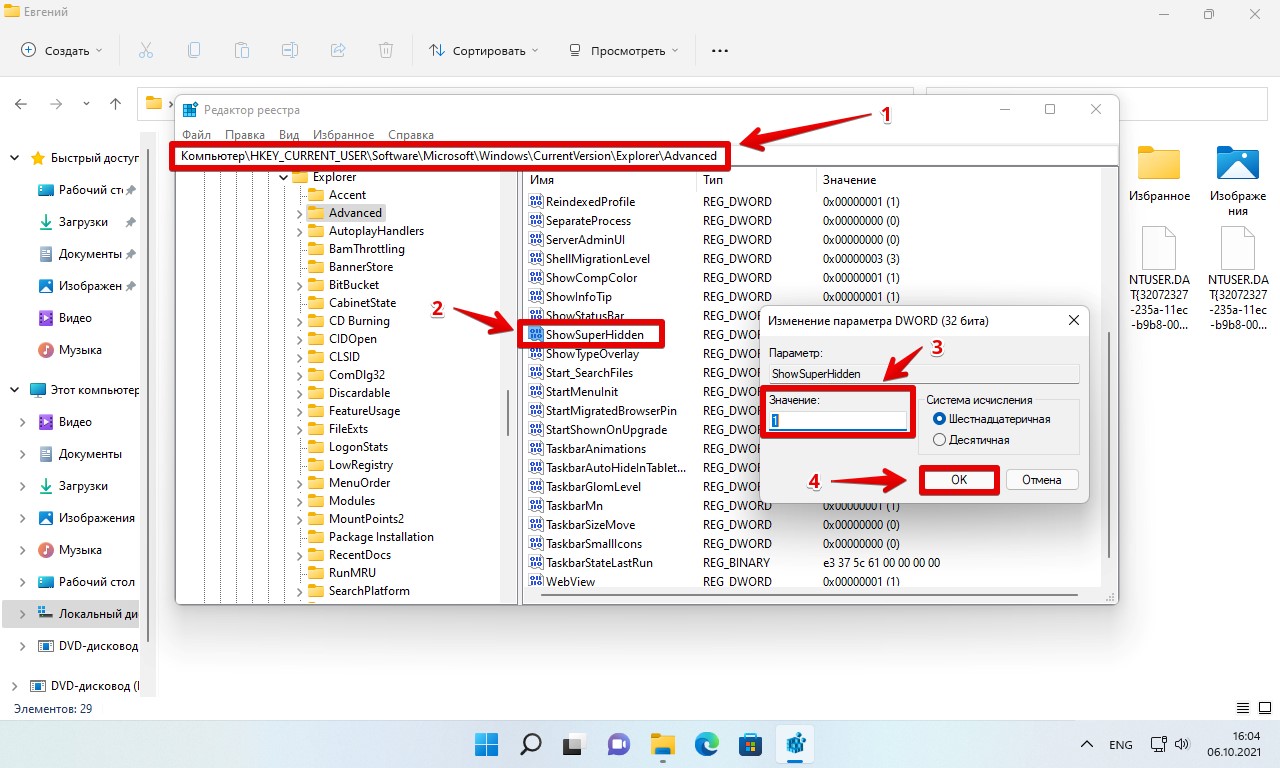
Task: Collapse the Explorer registry key
Action: 283,177
